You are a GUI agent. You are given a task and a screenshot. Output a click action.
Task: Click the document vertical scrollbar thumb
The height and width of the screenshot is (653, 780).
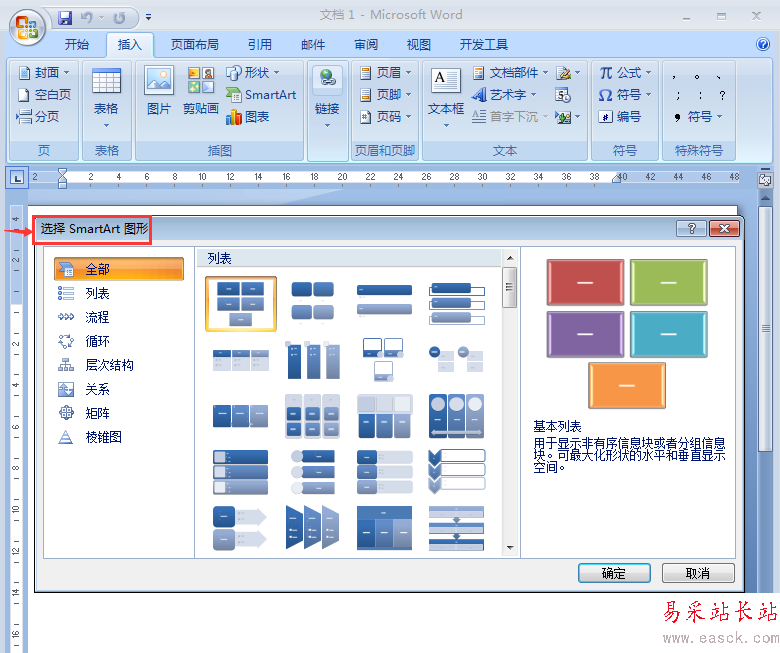765,328
